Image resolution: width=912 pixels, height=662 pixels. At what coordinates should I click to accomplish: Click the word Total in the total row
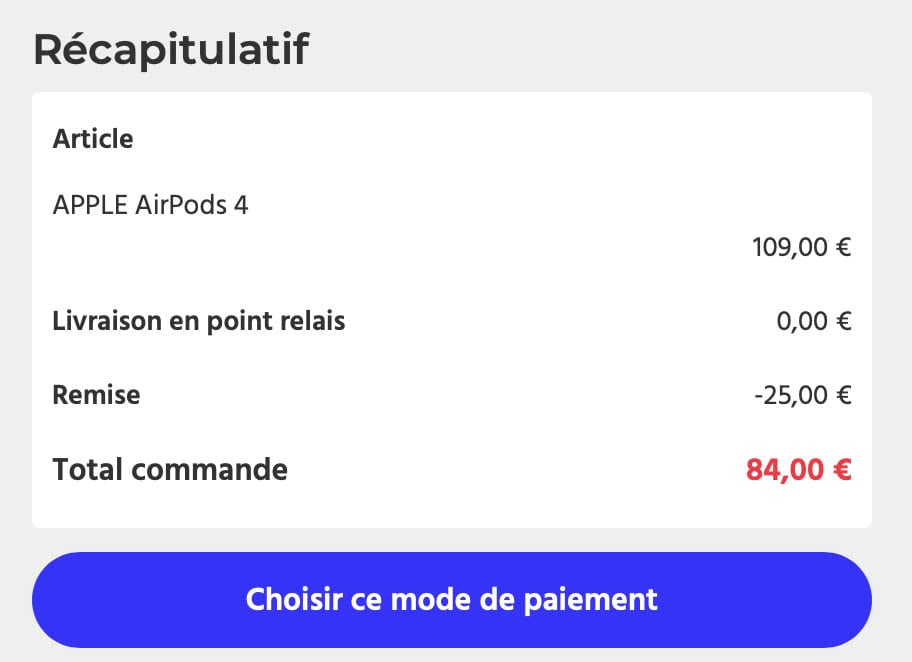85,469
